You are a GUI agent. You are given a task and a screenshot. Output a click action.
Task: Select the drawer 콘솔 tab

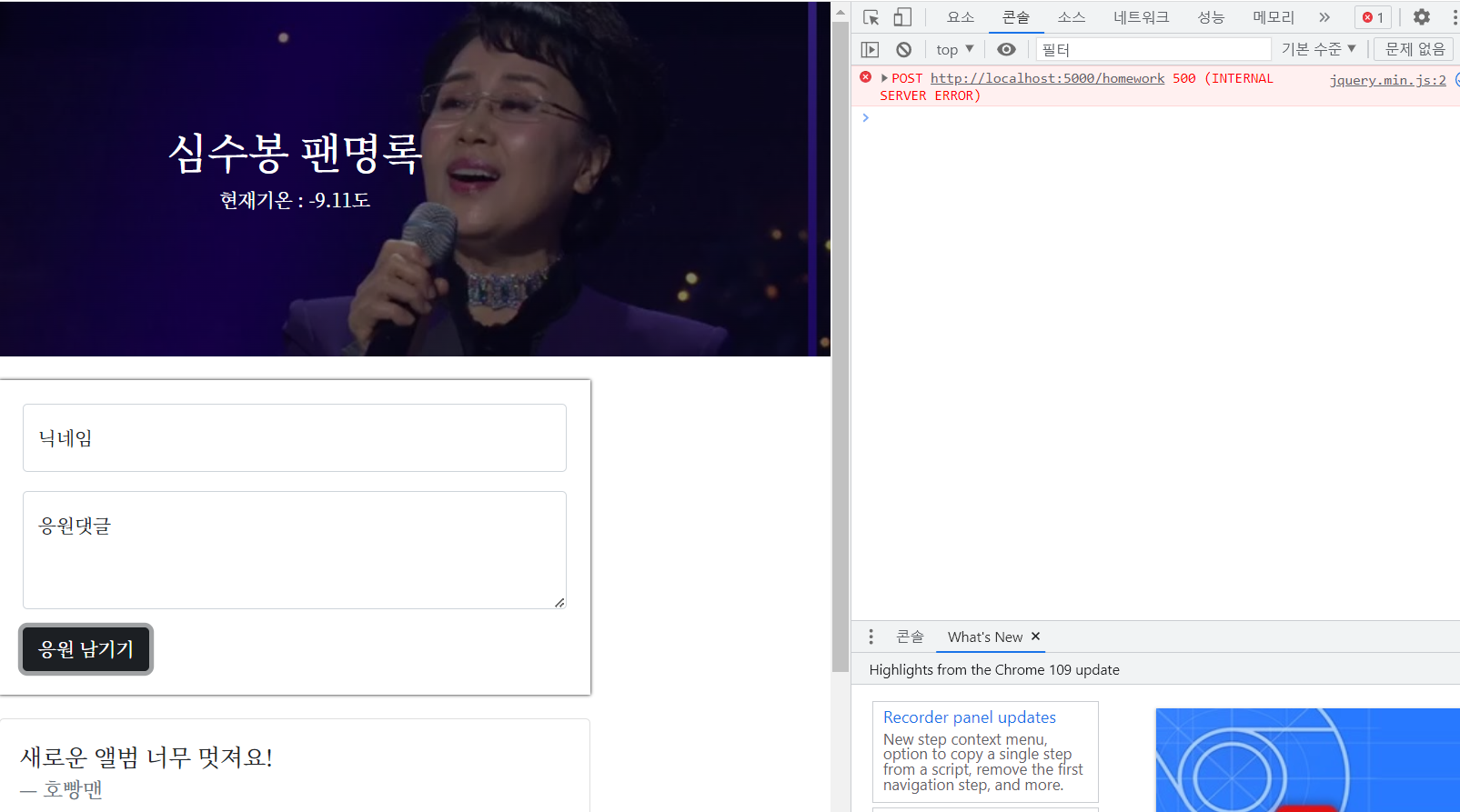910,637
